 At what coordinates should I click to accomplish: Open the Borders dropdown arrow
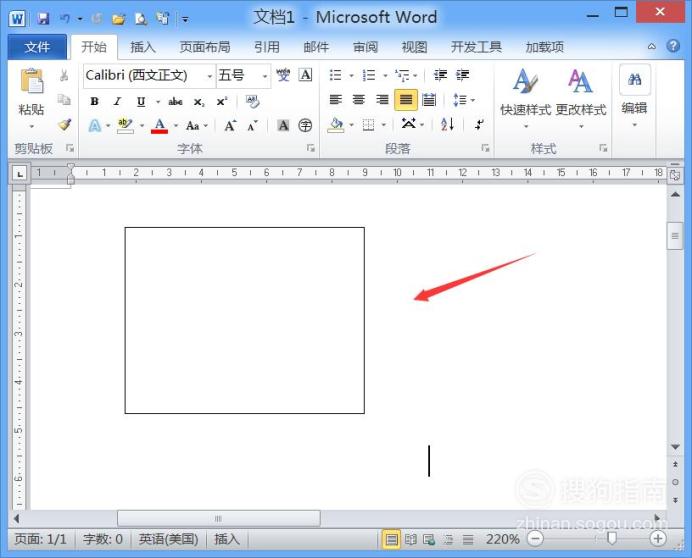[x=384, y=125]
